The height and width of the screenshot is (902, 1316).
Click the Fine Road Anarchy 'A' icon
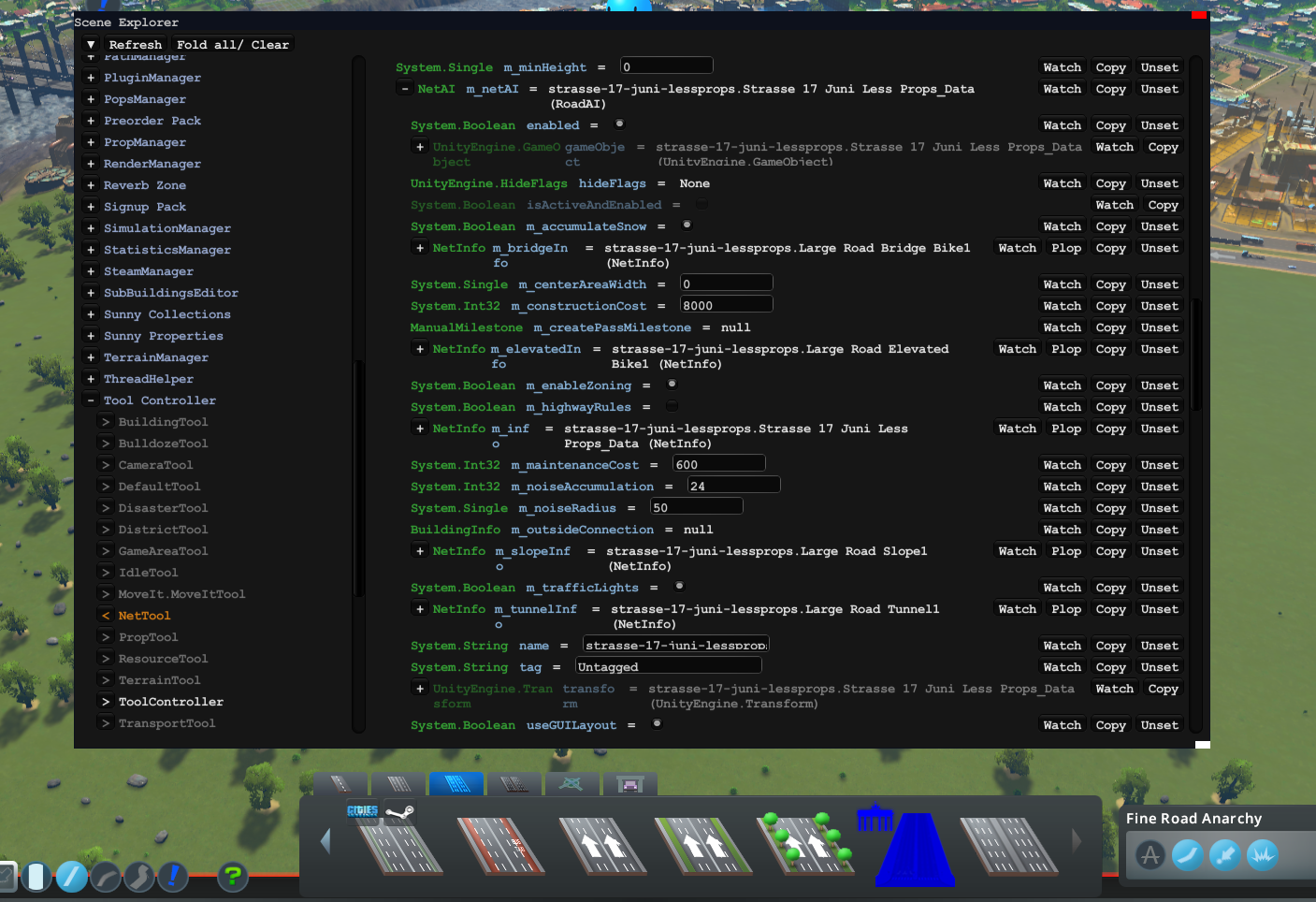pyautogui.click(x=1150, y=855)
